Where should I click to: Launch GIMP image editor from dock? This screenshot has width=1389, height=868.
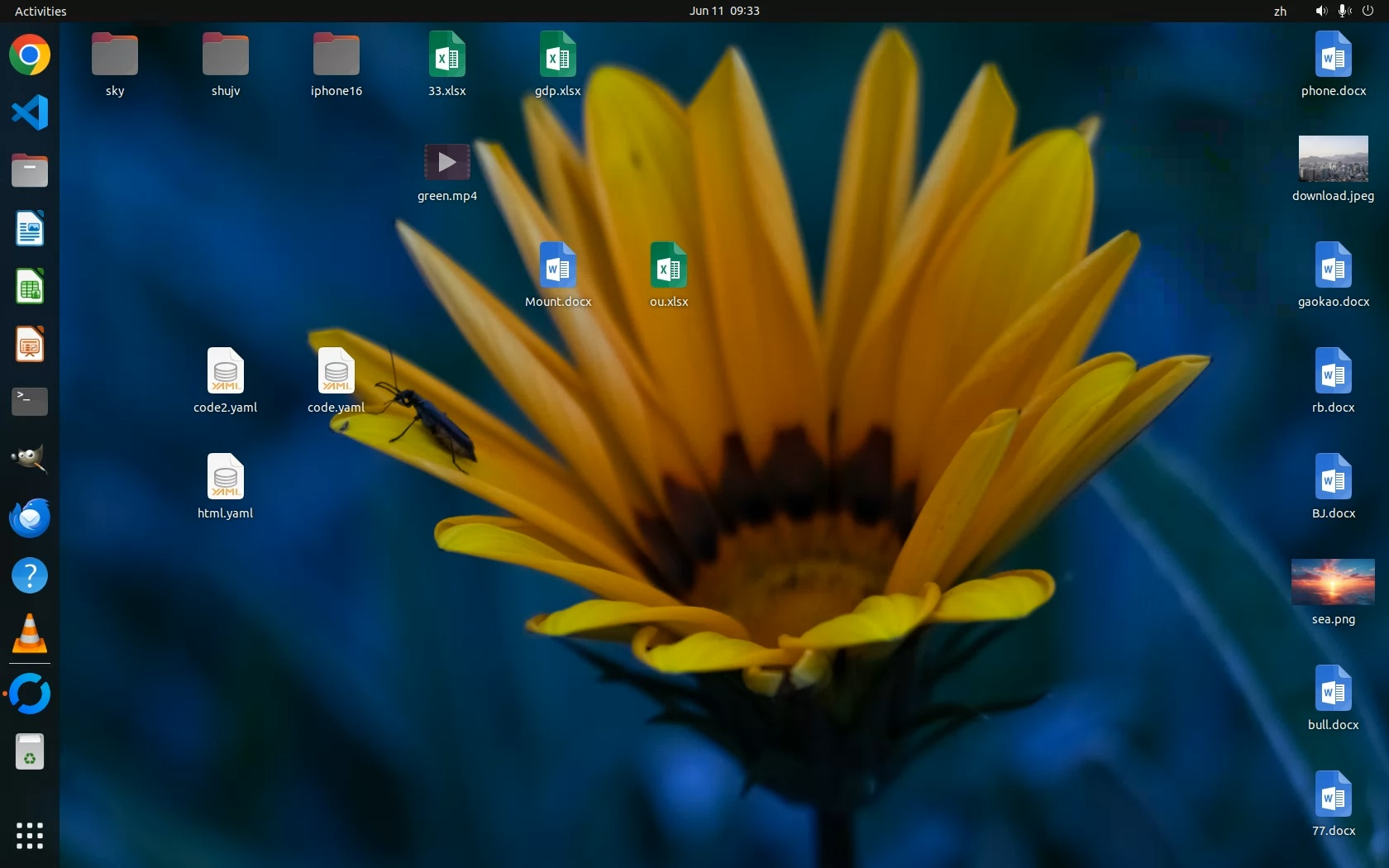coord(30,460)
